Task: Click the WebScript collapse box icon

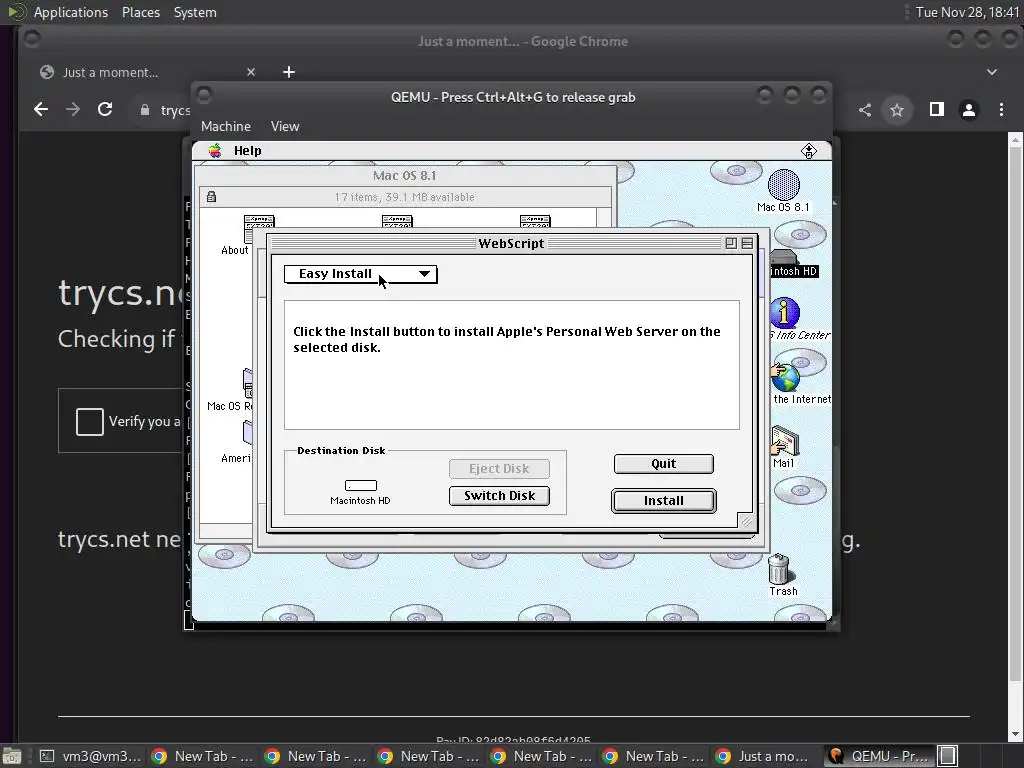Action: click(x=747, y=244)
